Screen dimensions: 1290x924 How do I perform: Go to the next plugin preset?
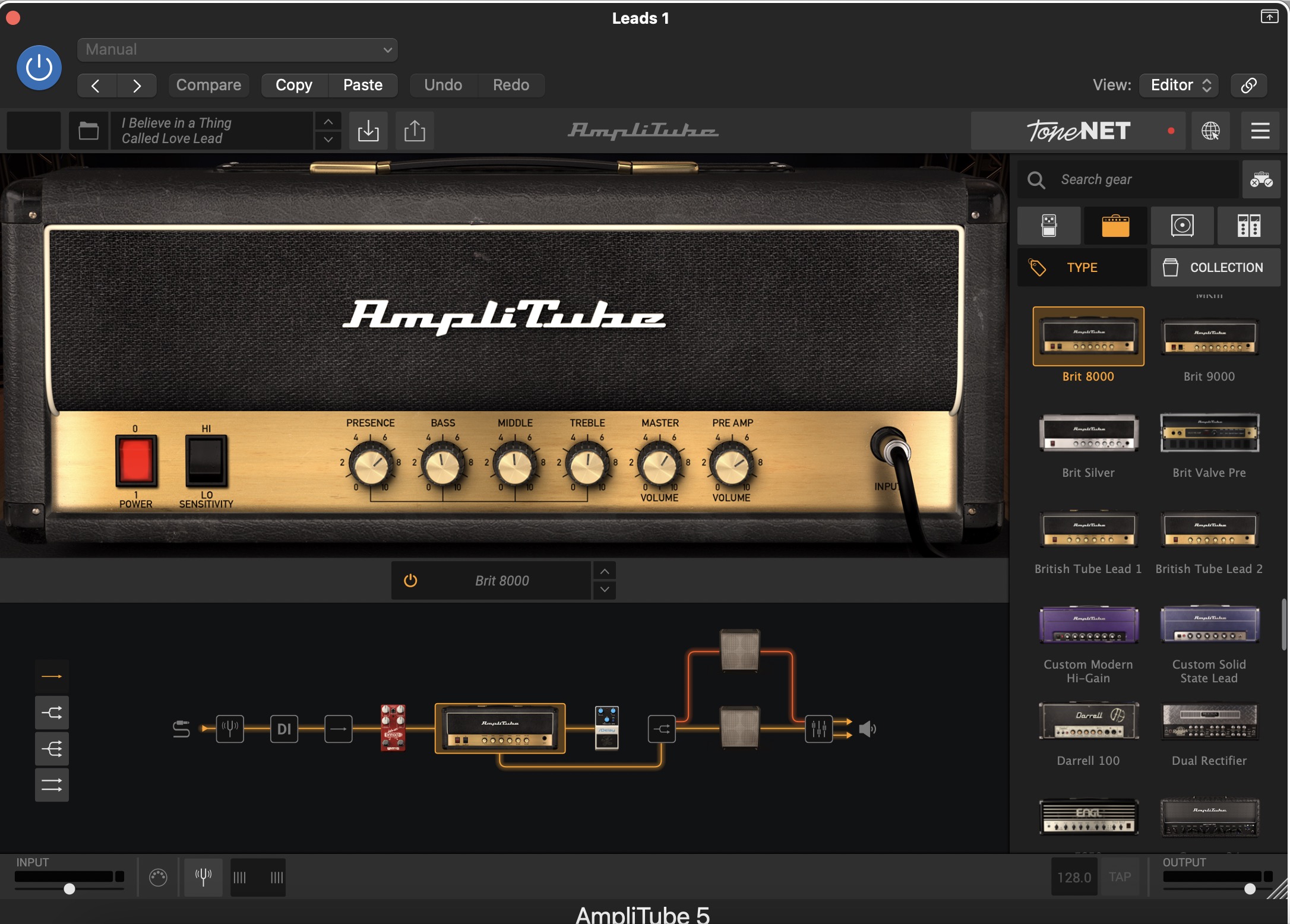click(x=137, y=86)
